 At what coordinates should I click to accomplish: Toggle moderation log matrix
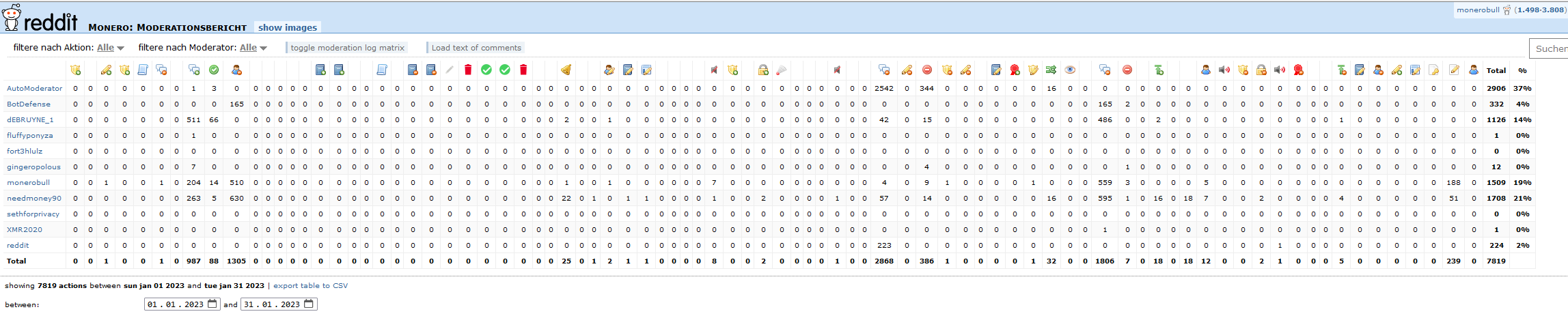(347, 48)
